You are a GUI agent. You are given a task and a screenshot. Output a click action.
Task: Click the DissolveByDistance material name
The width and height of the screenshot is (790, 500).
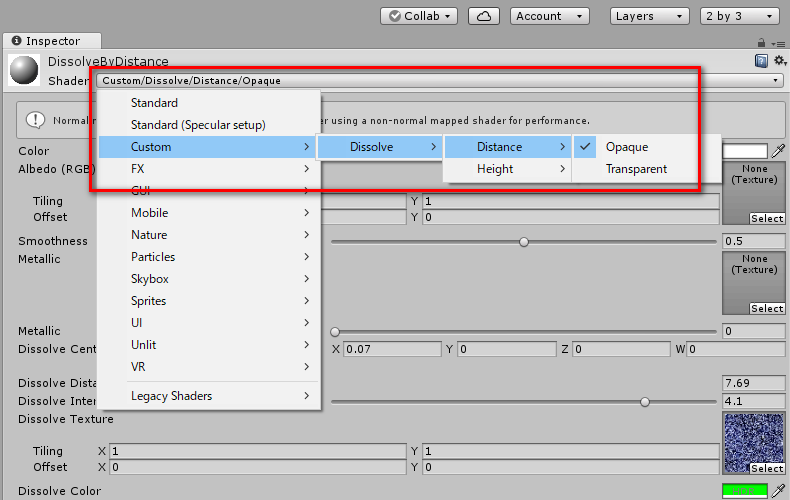click(108, 61)
